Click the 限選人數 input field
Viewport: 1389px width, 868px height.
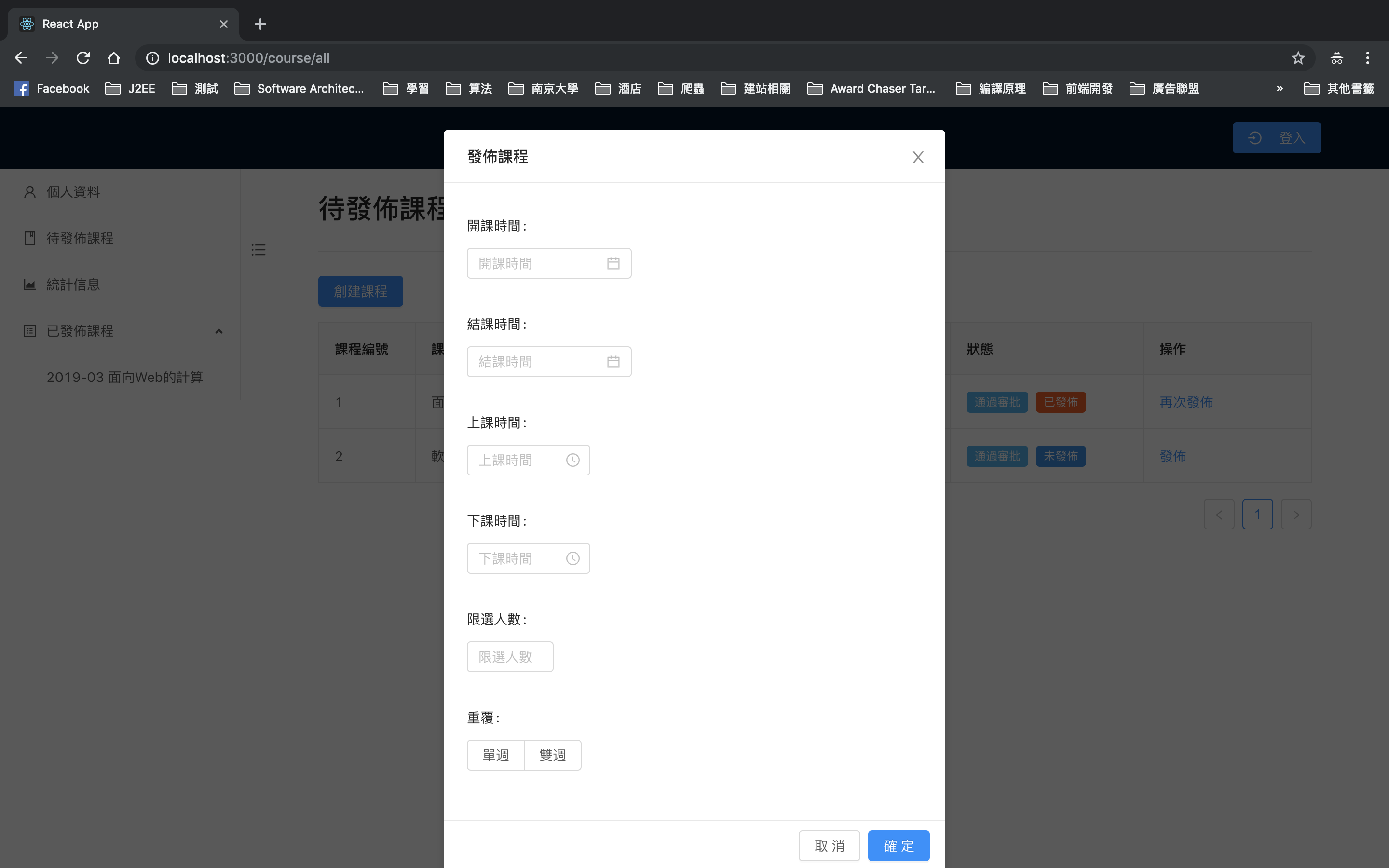510,657
